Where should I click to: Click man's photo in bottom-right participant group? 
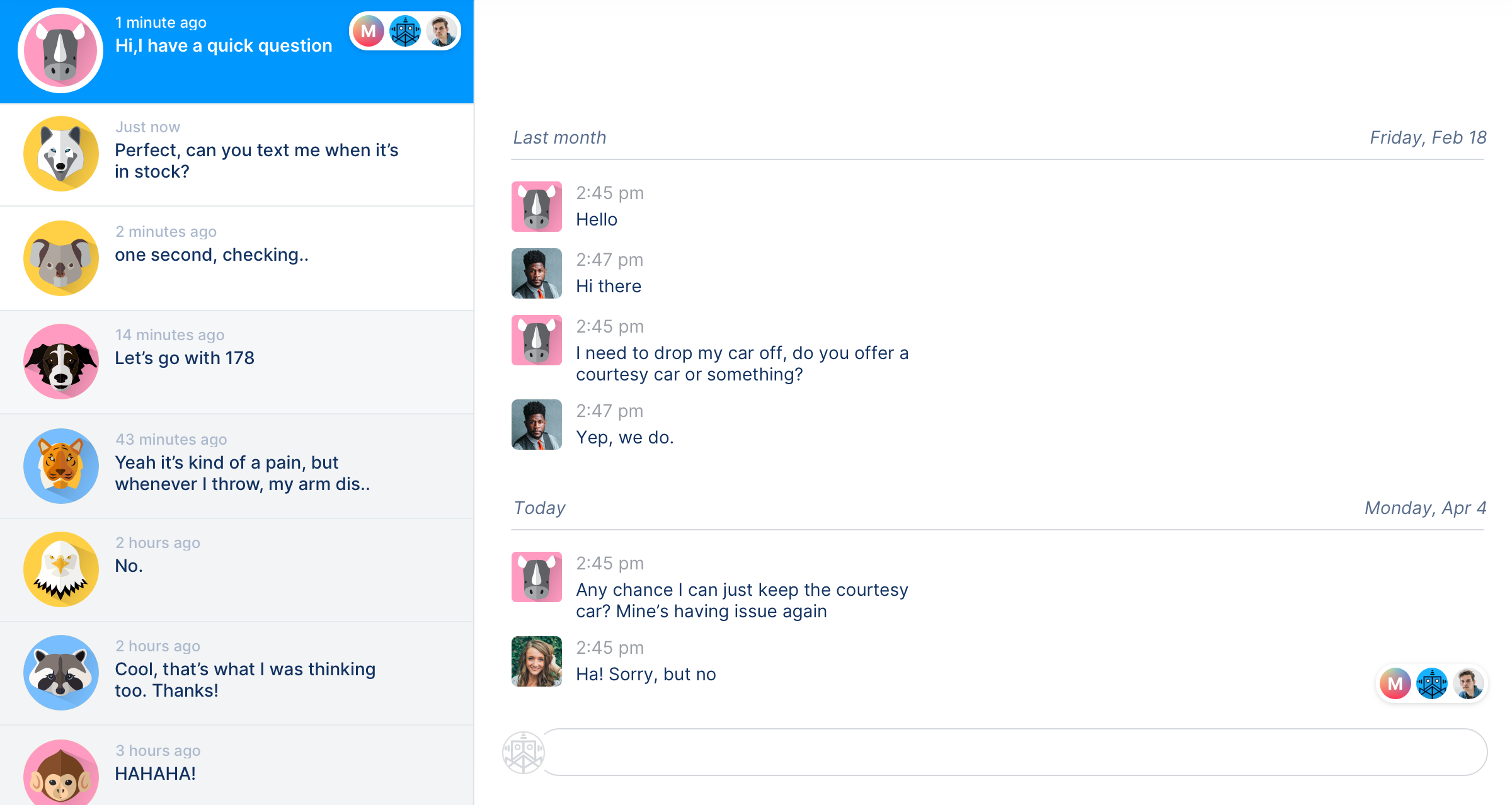[1469, 683]
